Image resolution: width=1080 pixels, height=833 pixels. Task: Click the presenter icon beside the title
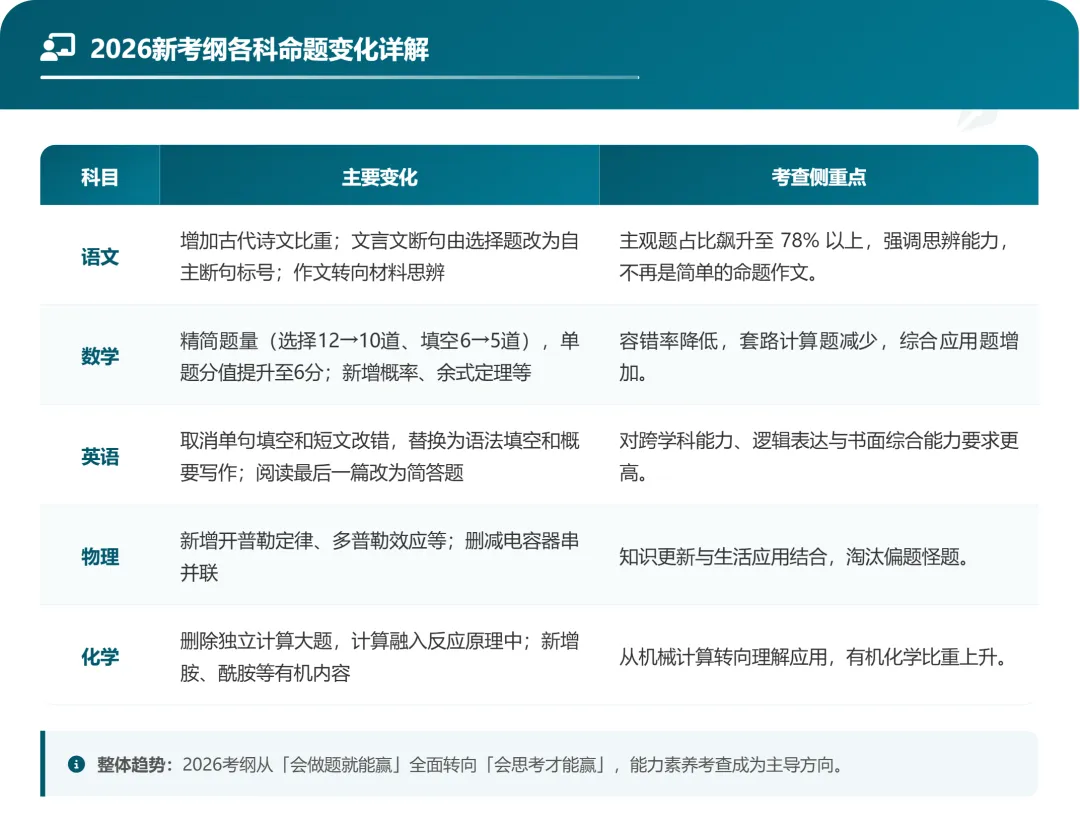click(58, 48)
